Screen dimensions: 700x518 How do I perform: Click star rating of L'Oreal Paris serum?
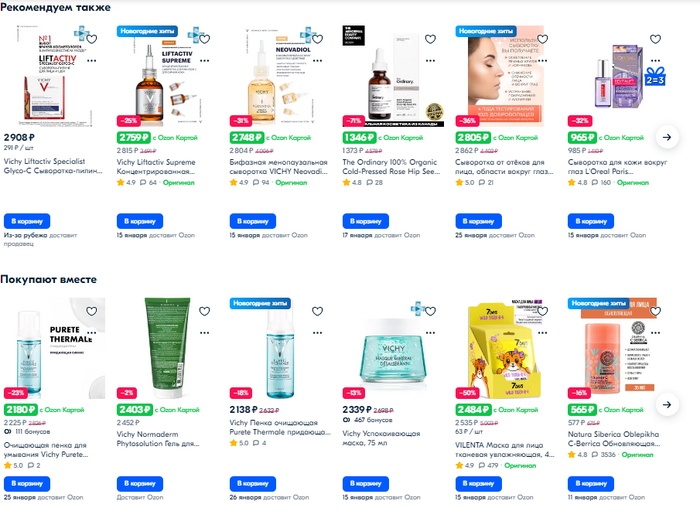[578, 183]
